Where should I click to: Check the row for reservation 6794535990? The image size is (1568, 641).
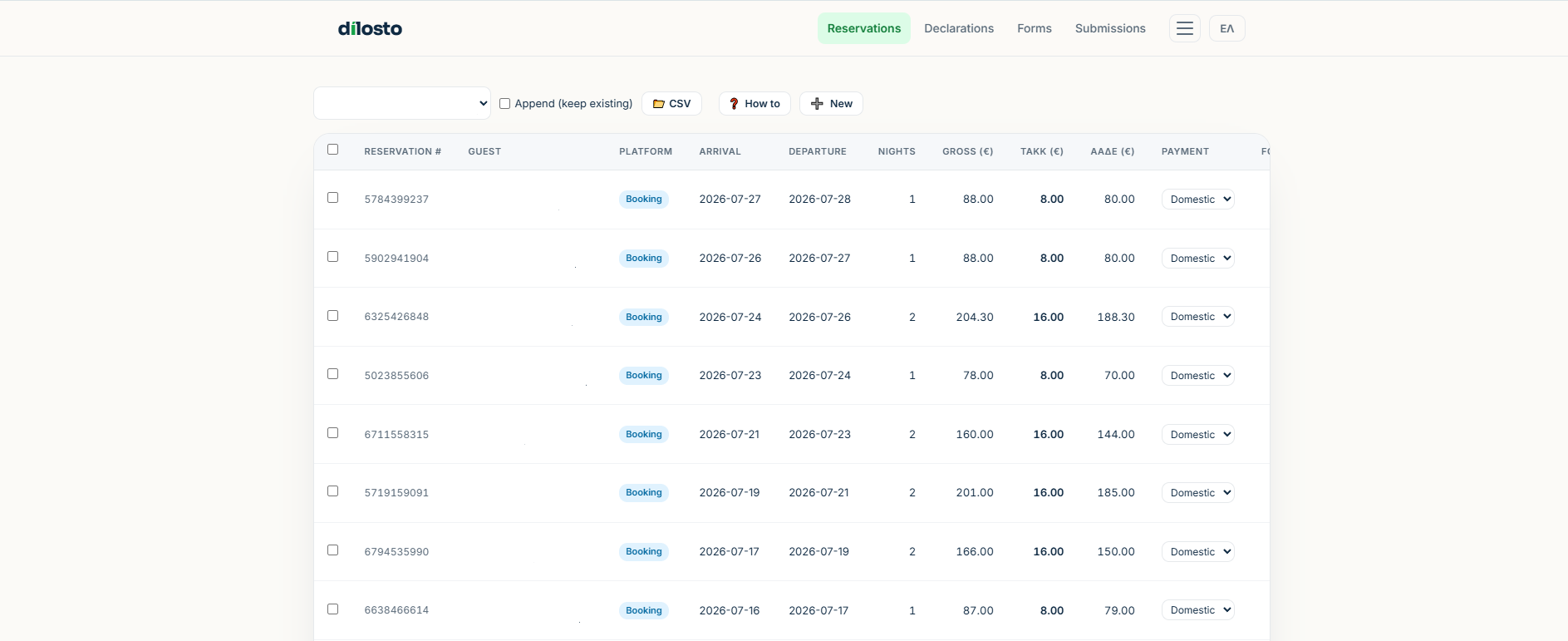click(x=333, y=550)
